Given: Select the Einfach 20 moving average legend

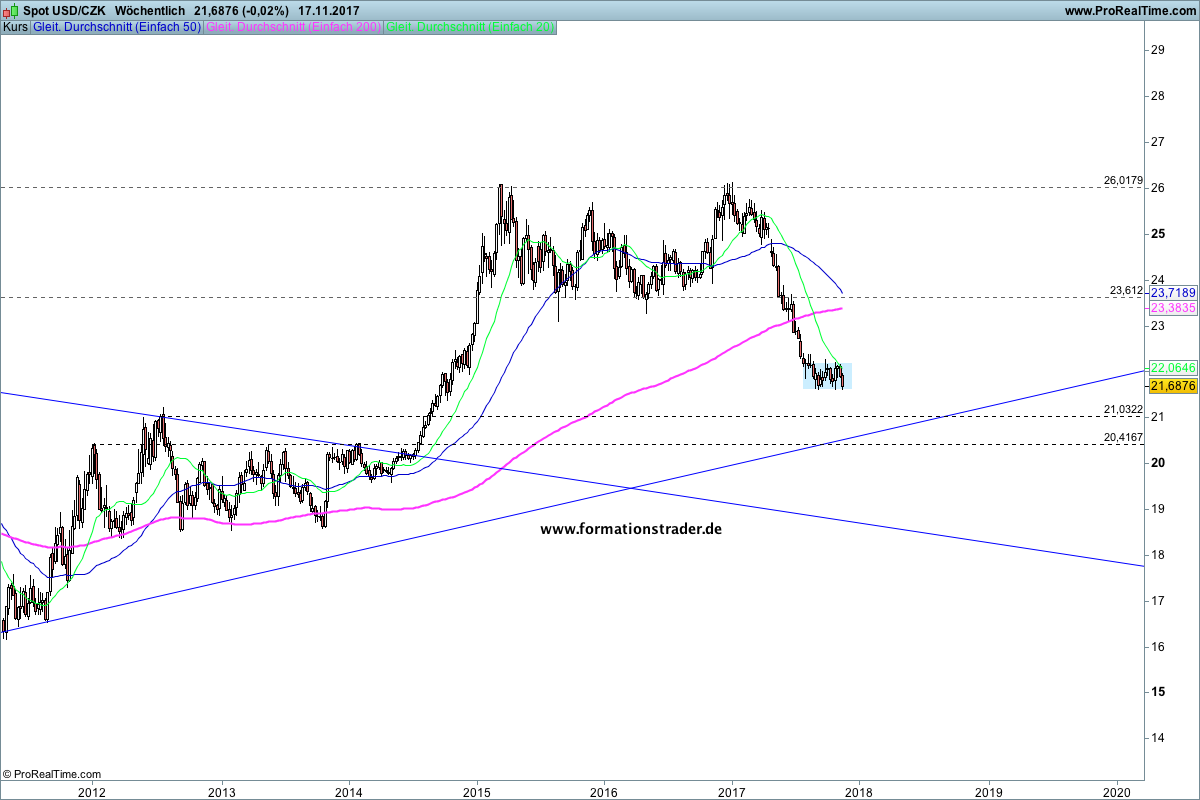Looking at the screenshot, I should coord(470,28).
